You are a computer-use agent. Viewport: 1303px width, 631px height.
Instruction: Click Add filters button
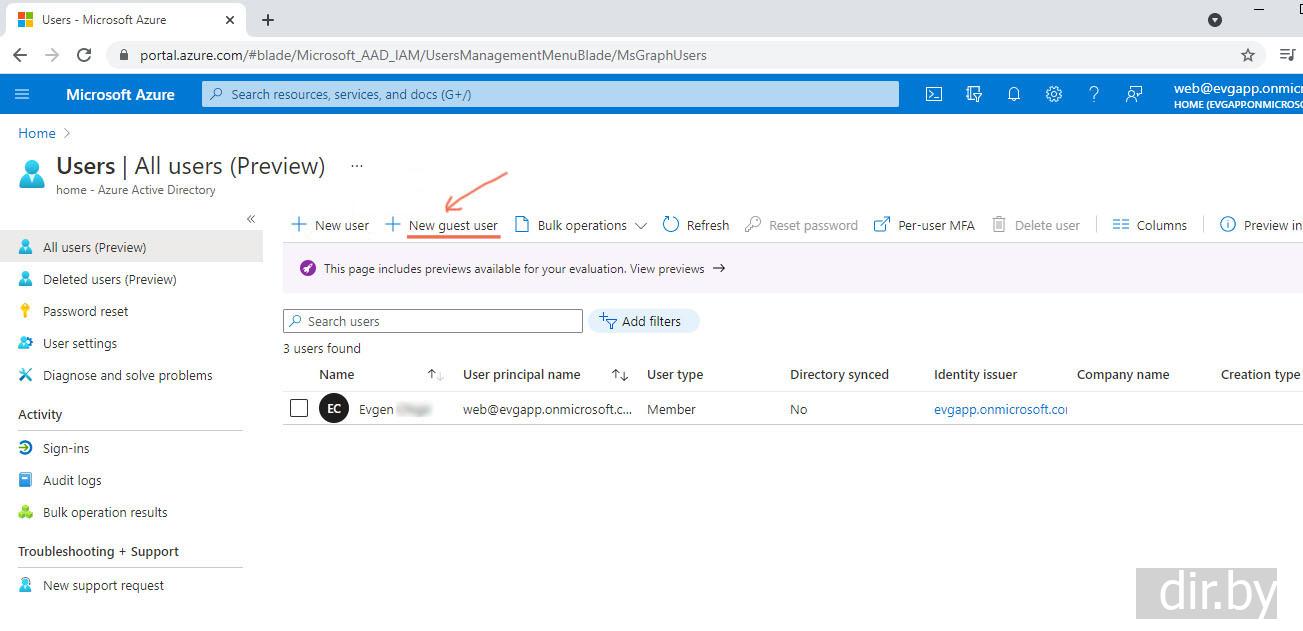[x=644, y=321]
